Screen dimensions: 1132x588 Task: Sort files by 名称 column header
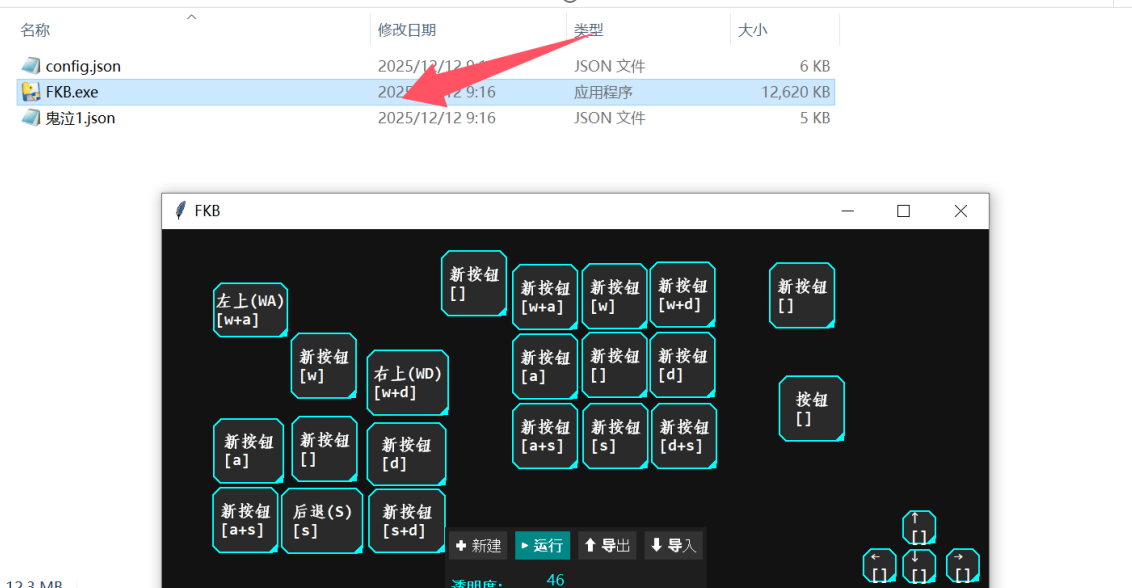point(36,31)
